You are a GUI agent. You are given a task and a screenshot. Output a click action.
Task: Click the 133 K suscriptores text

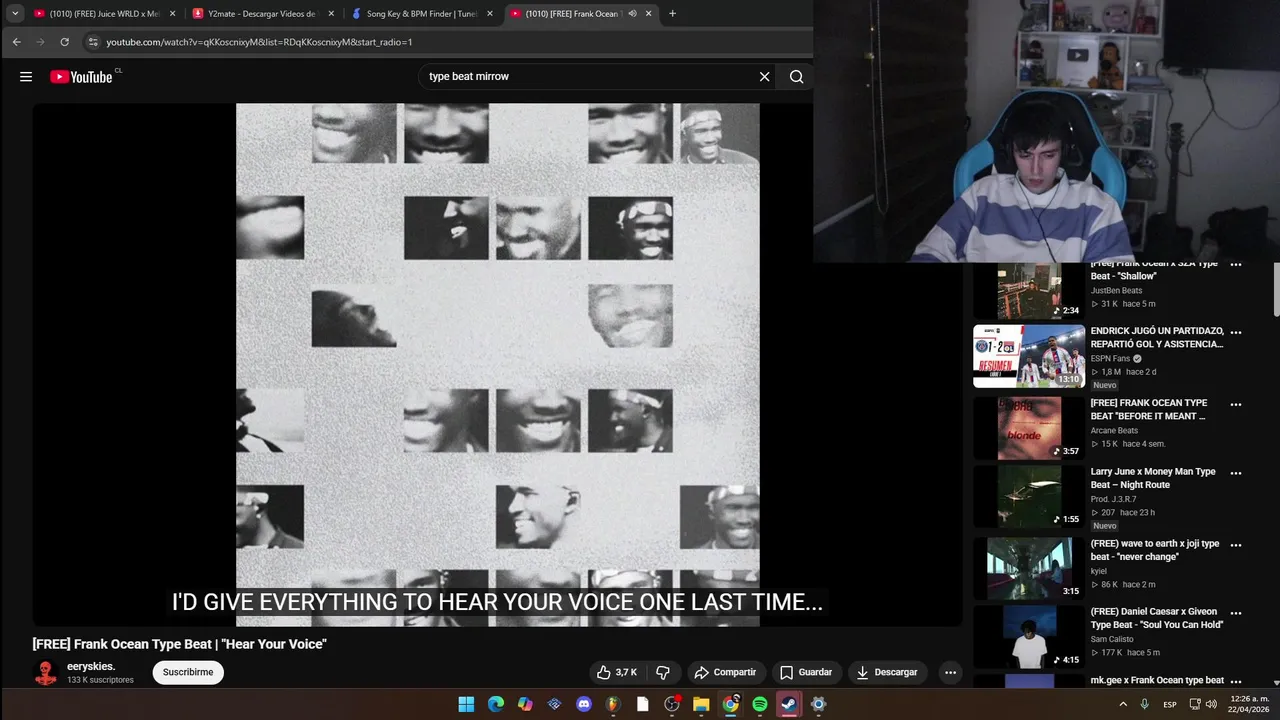pyautogui.click(x=100, y=680)
